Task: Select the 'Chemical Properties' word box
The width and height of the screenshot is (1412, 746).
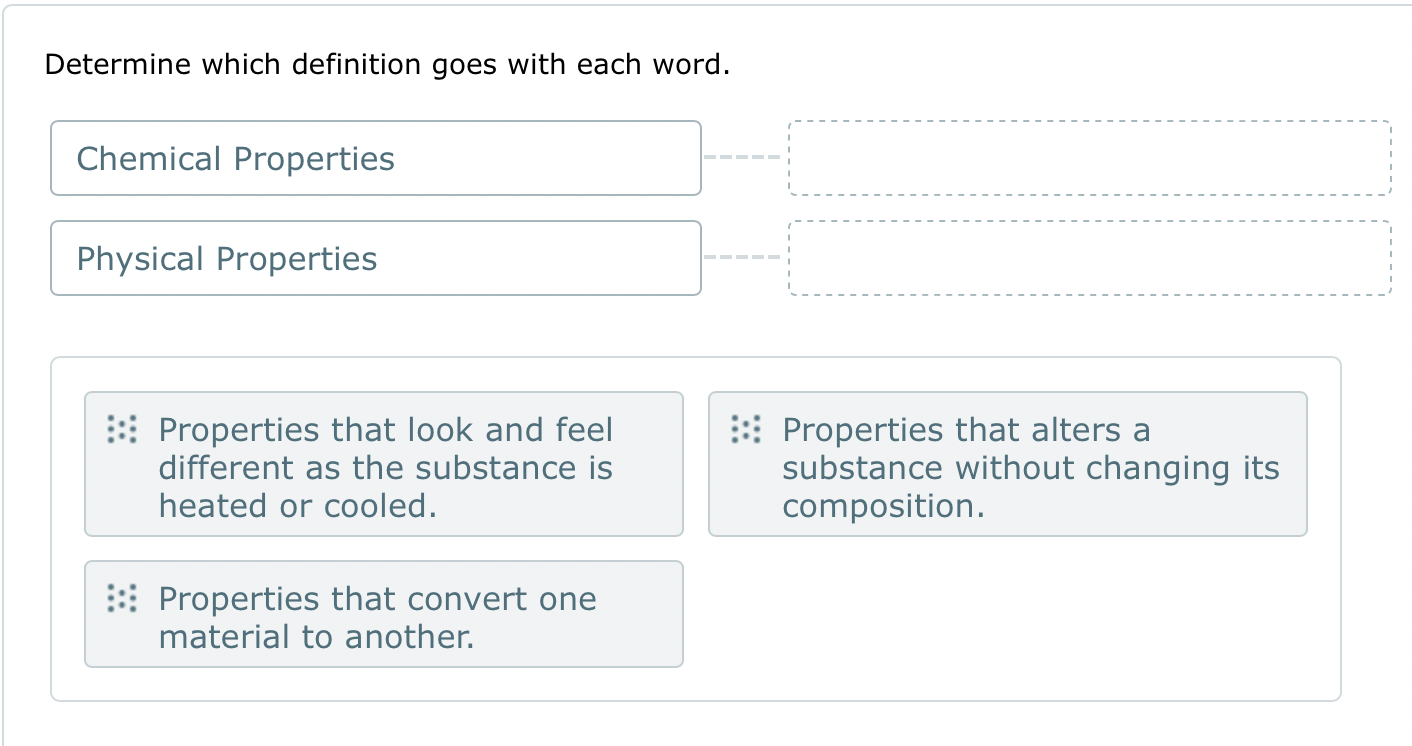Action: click(x=375, y=157)
